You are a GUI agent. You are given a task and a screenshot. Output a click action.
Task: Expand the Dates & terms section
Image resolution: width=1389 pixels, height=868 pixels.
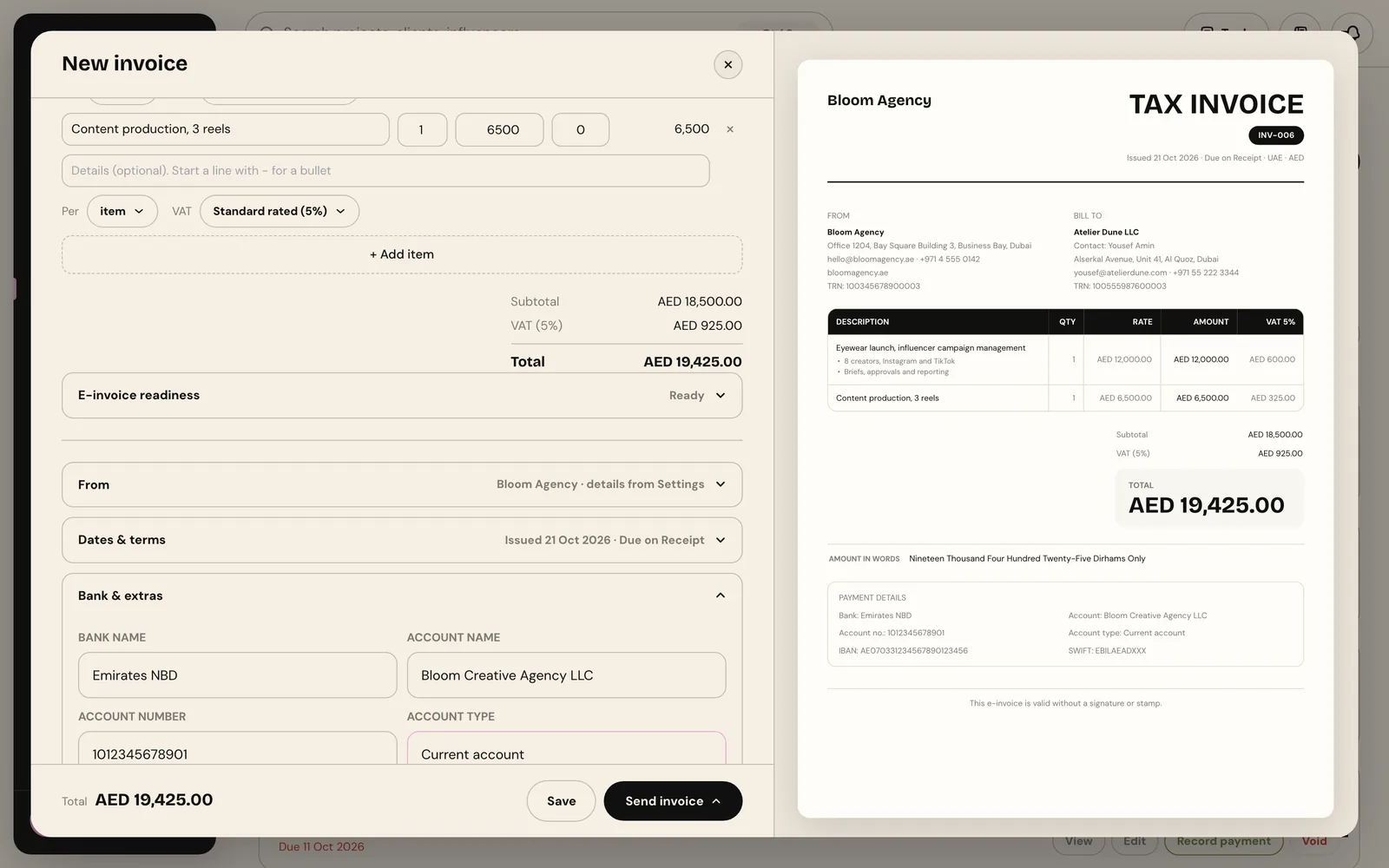pyautogui.click(x=402, y=540)
